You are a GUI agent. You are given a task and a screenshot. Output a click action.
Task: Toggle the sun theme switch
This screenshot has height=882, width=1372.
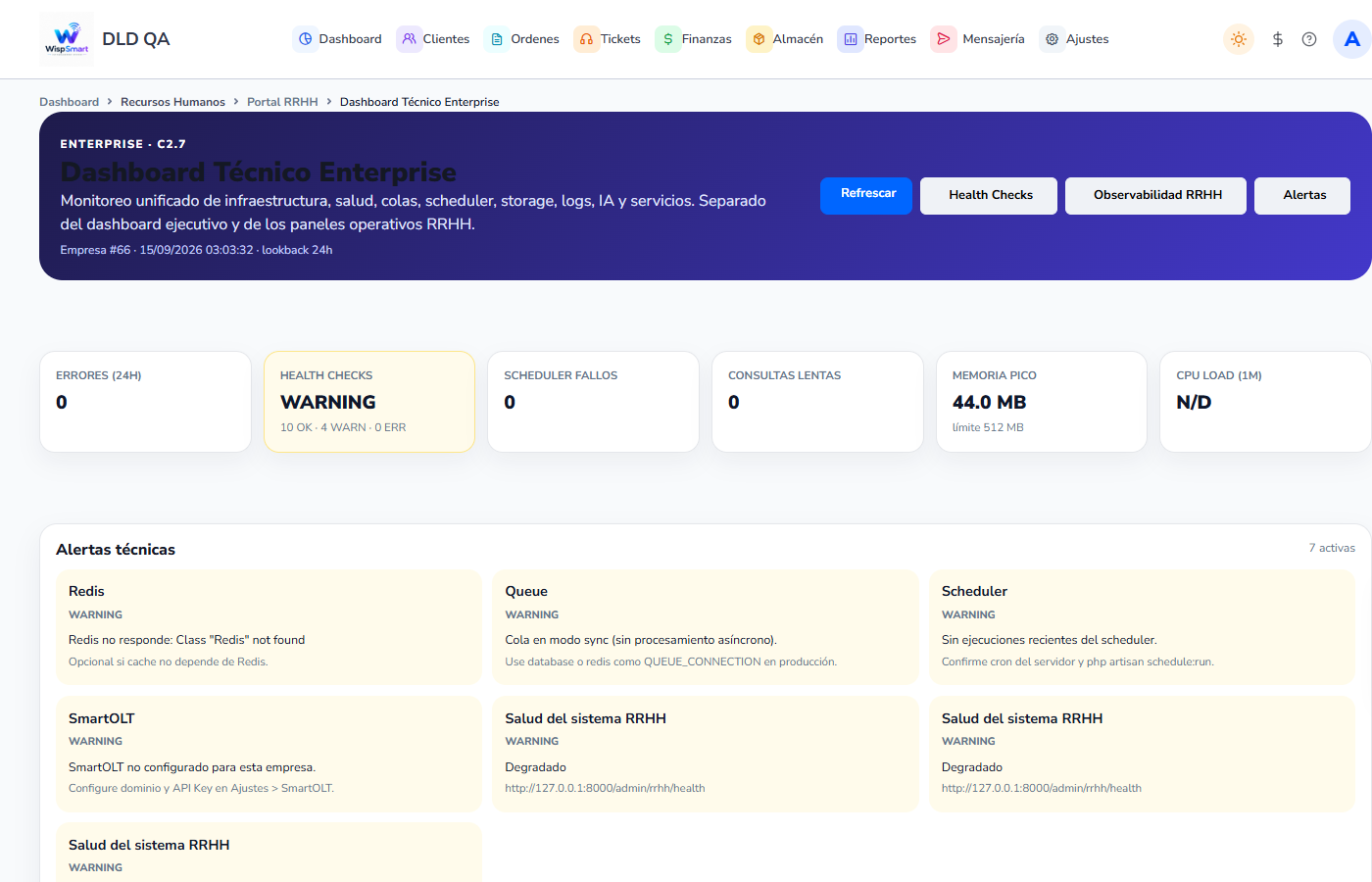1239,39
